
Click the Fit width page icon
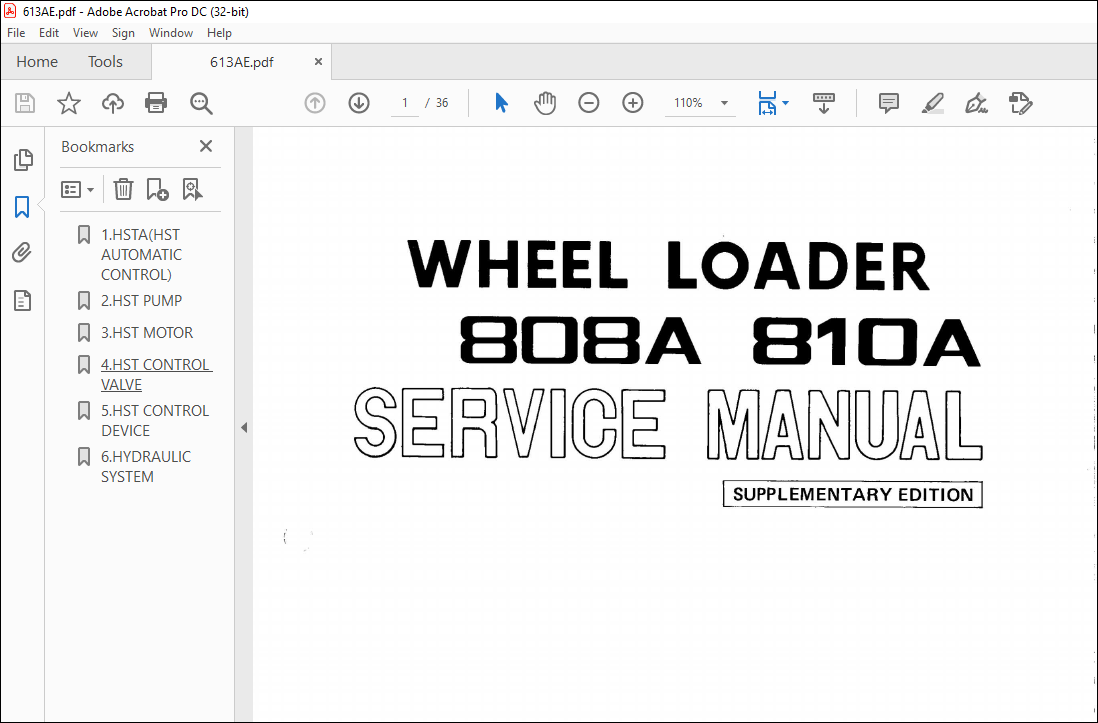click(767, 103)
